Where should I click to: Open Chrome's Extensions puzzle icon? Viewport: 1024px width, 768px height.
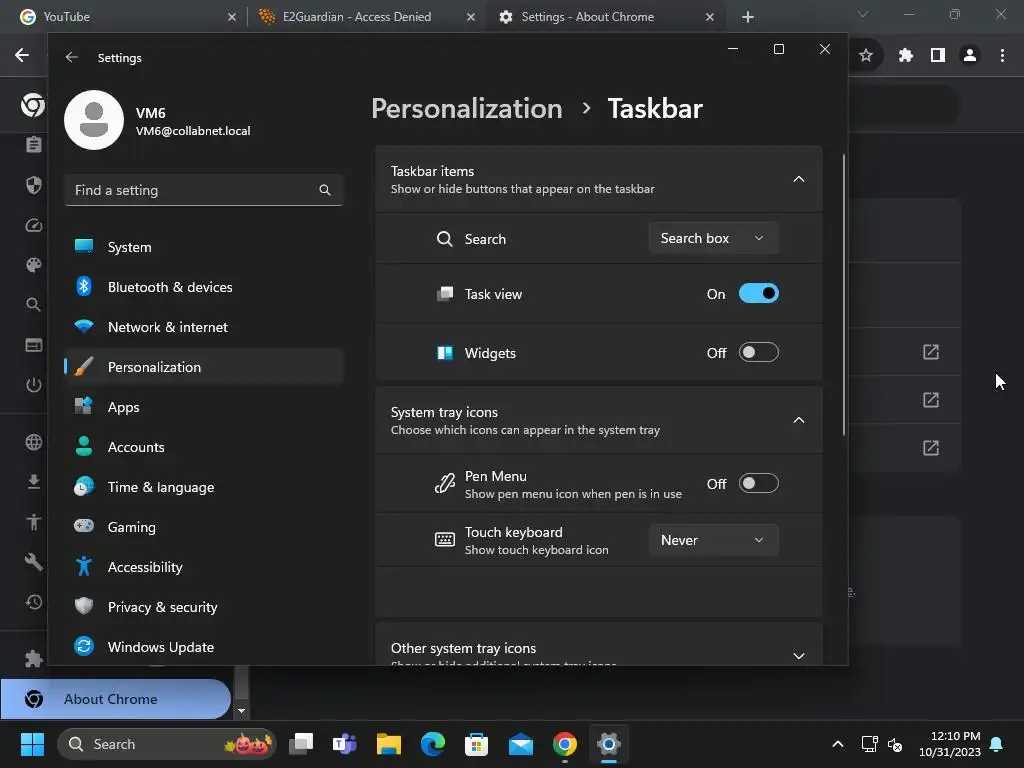click(x=906, y=56)
